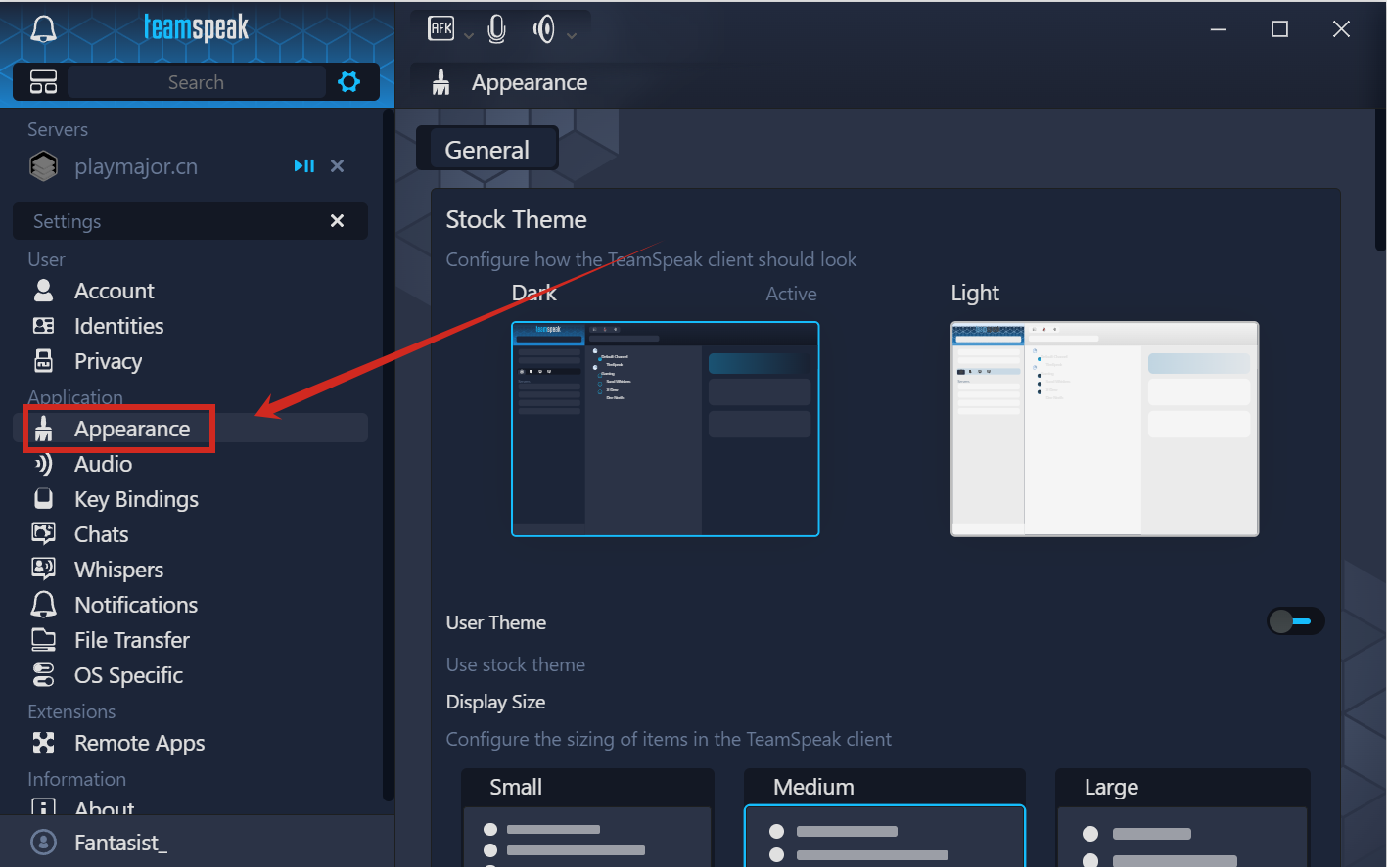Click the main panel scrollbar

pos(1381,181)
